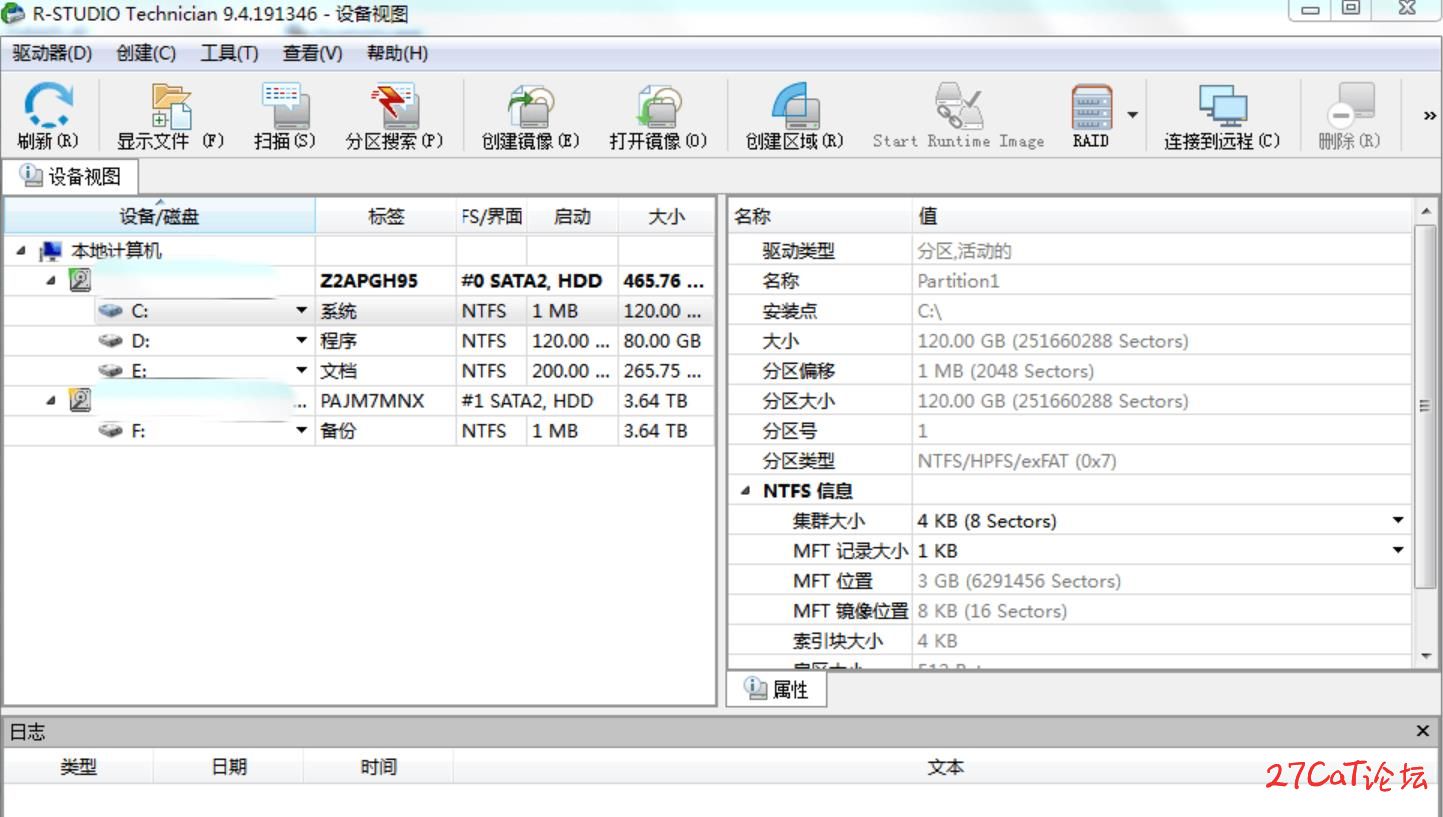Screen dimensions: 1443x817
Task: Click the E: partition drive icon
Action: click(111, 371)
